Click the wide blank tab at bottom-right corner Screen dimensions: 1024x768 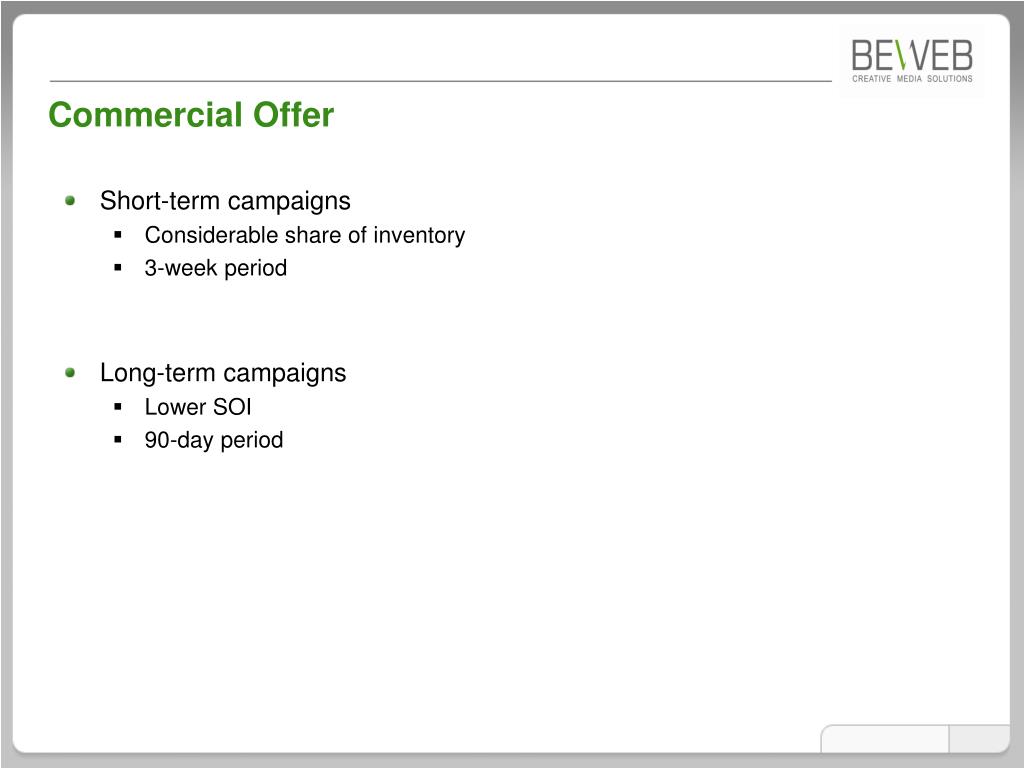885,739
